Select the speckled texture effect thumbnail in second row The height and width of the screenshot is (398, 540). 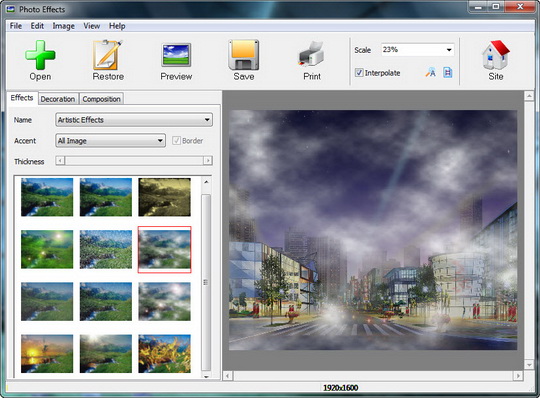106,249
